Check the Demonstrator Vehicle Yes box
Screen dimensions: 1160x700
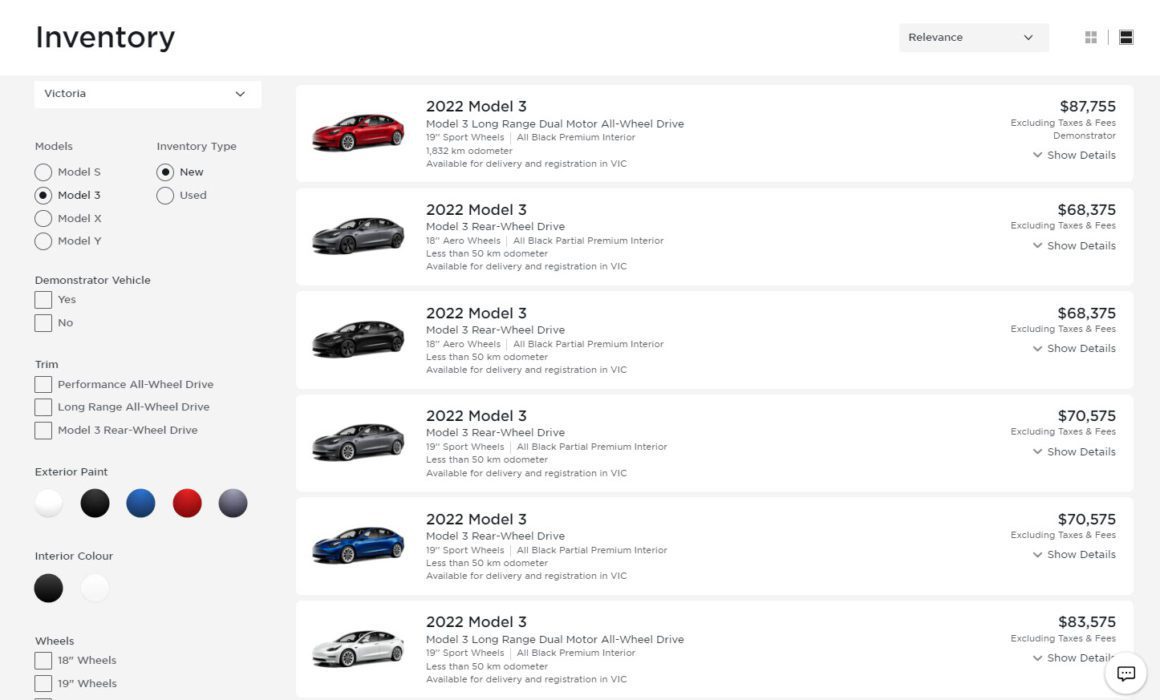(43, 299)
